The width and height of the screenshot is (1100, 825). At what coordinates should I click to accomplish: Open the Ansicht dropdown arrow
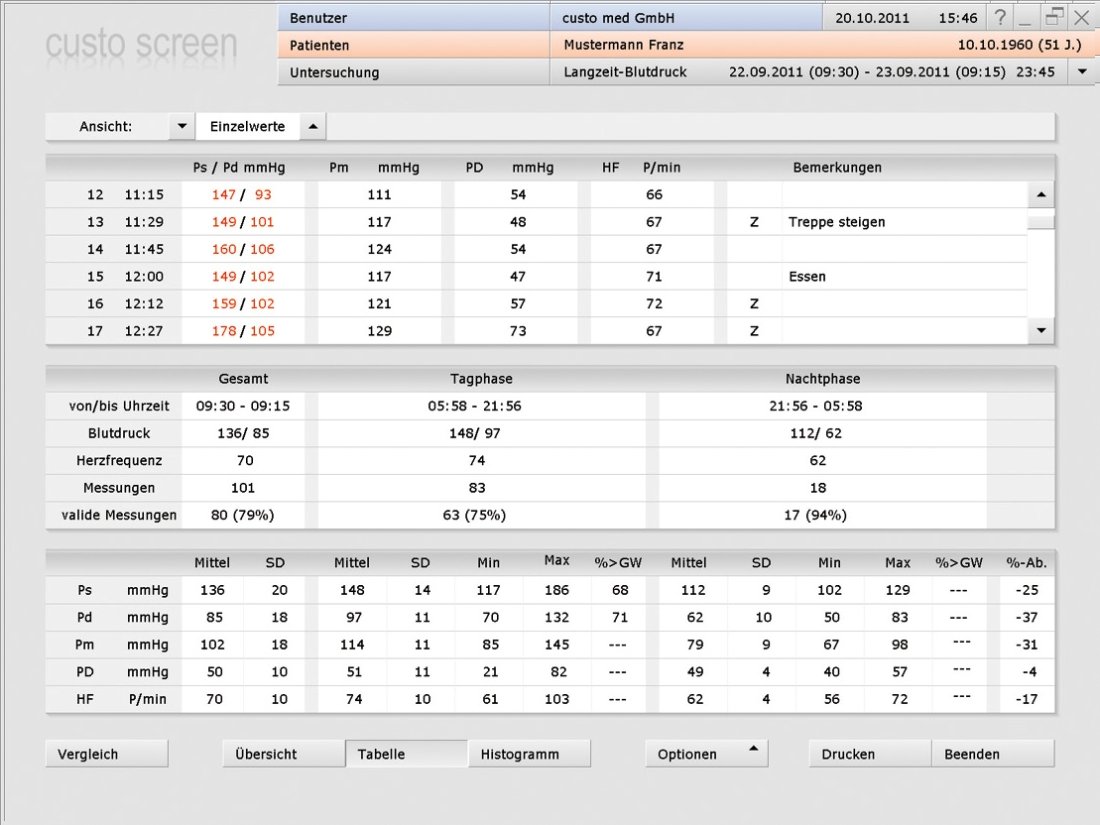coord(181,127)
